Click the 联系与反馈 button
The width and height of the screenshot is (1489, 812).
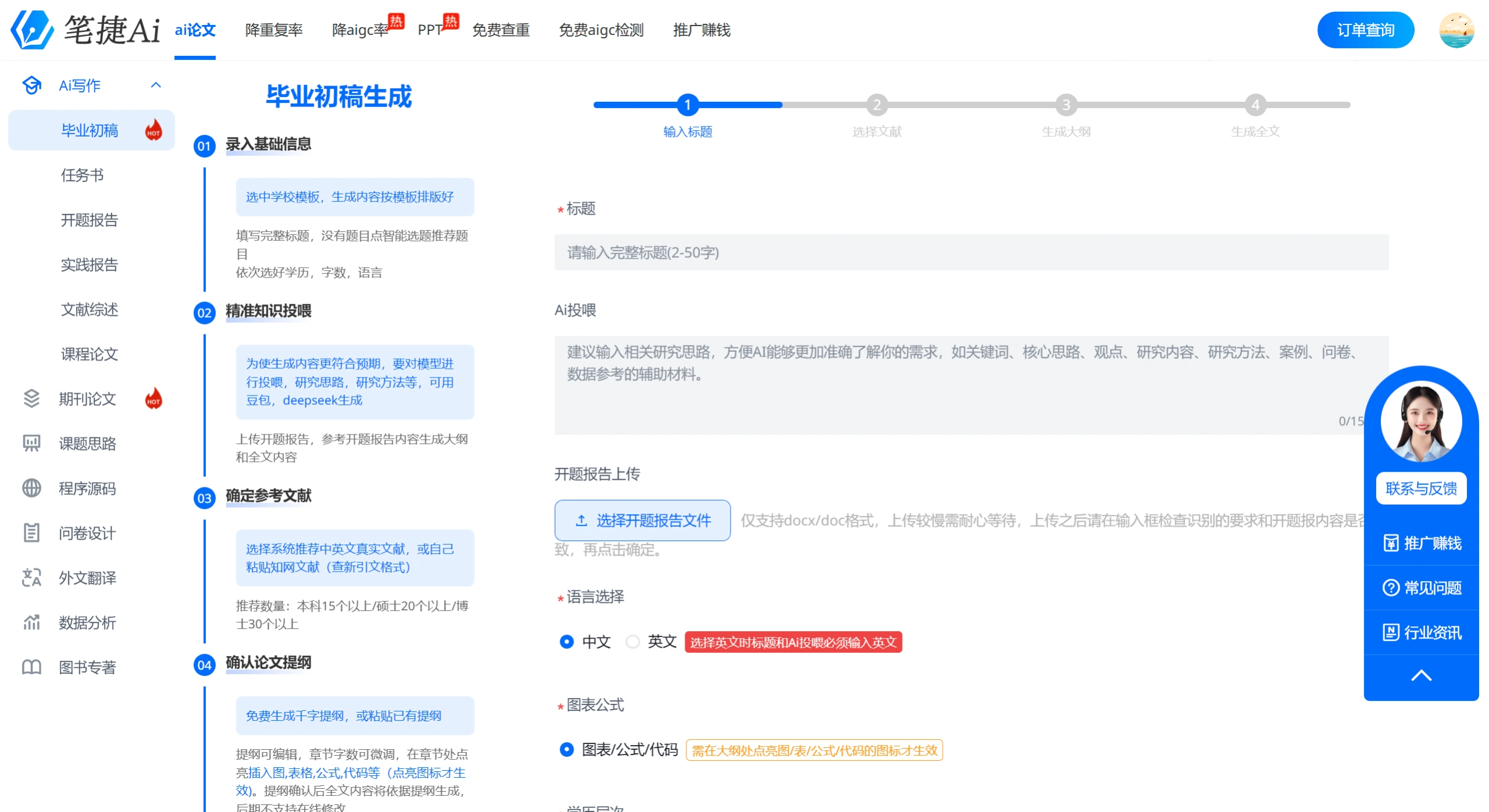click(x=1421, y=487)
